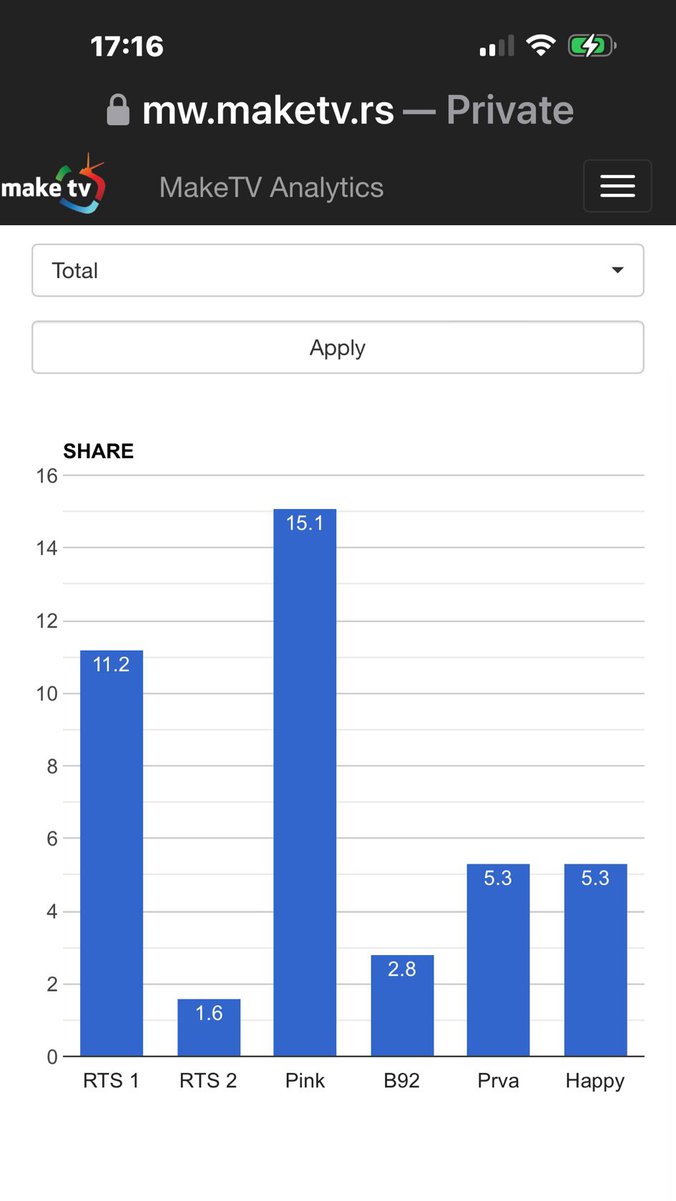Tap the mw.maketv.rs address bar

pos(340,110)
